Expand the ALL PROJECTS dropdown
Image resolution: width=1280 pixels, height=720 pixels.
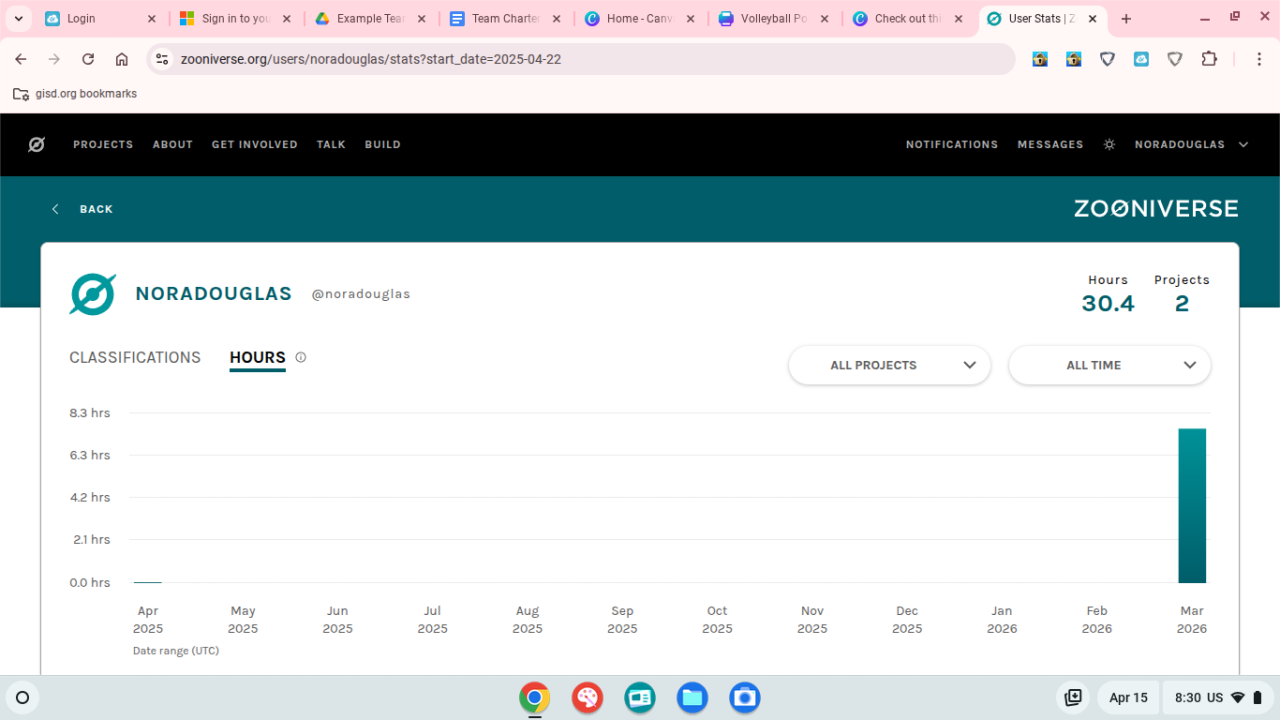pyautogui.click(x=889, y=365)
